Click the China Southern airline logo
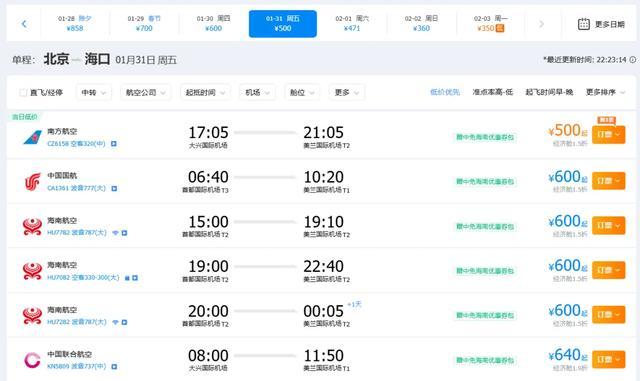The width and height of the screenshot is (640, 381). pyautogui.click(x=32, y=137)
